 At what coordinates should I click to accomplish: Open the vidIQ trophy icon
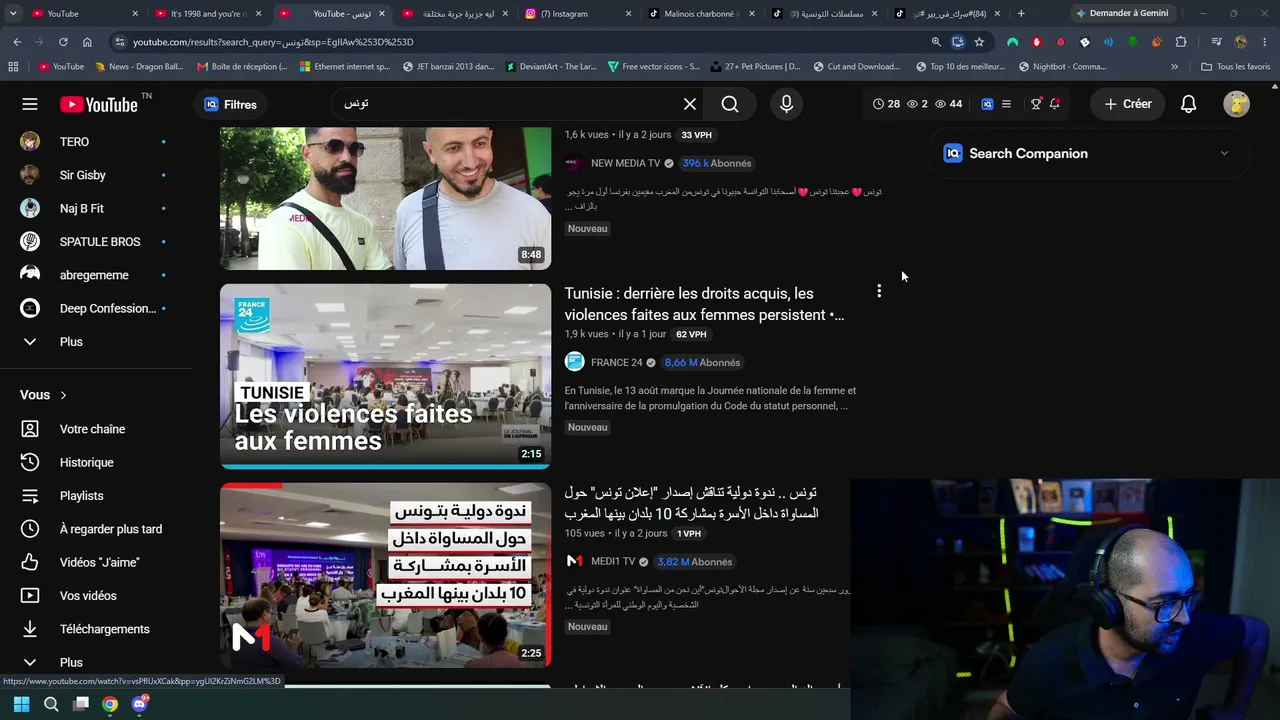(1036, 104)
